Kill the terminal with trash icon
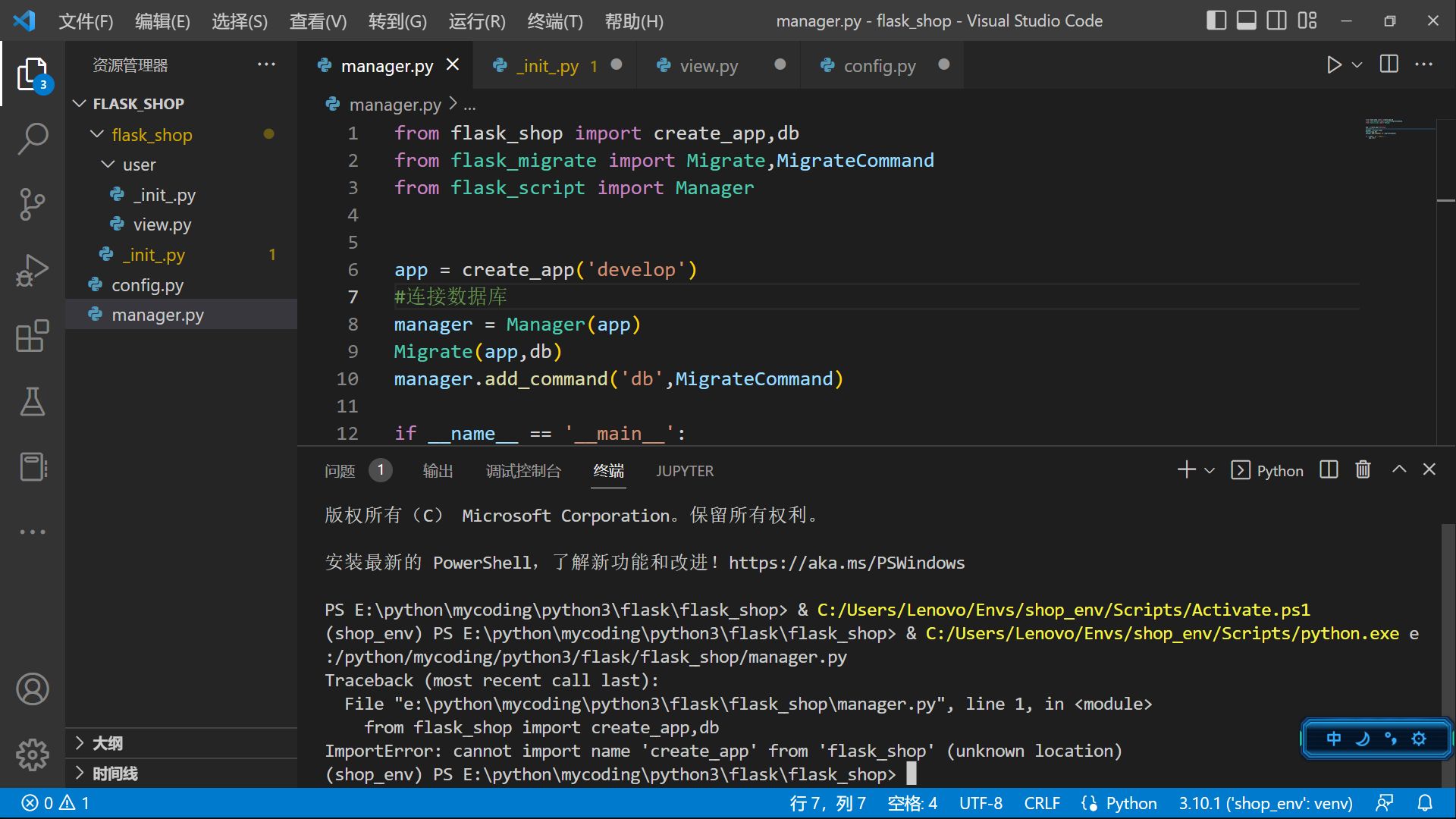The height and width of the screenshot is (819, 1456). click(x=1363, y=470)
